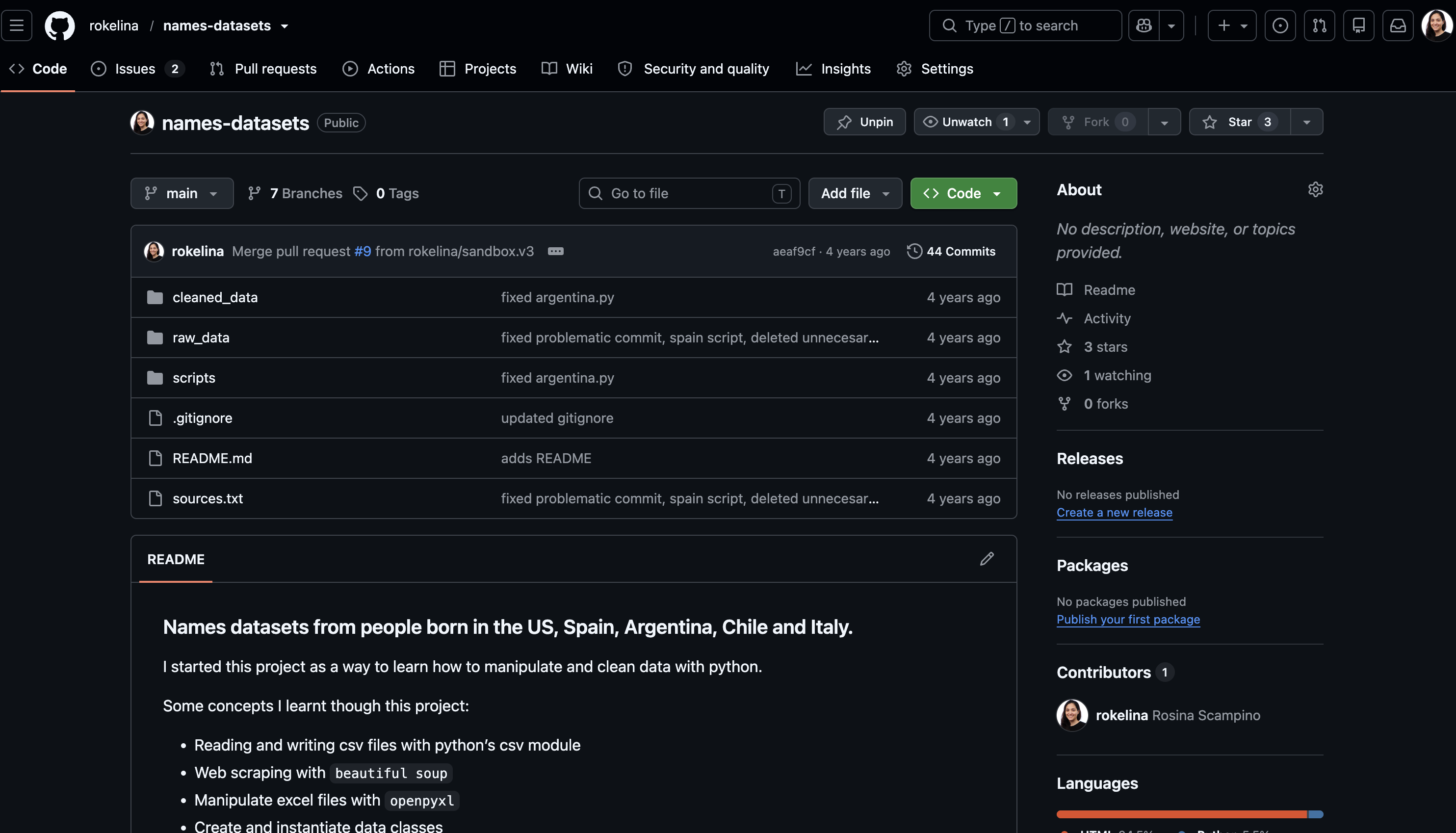Open the create new plus dropdown
The width and height of the screenshot is (1456, 833).
1232,26
